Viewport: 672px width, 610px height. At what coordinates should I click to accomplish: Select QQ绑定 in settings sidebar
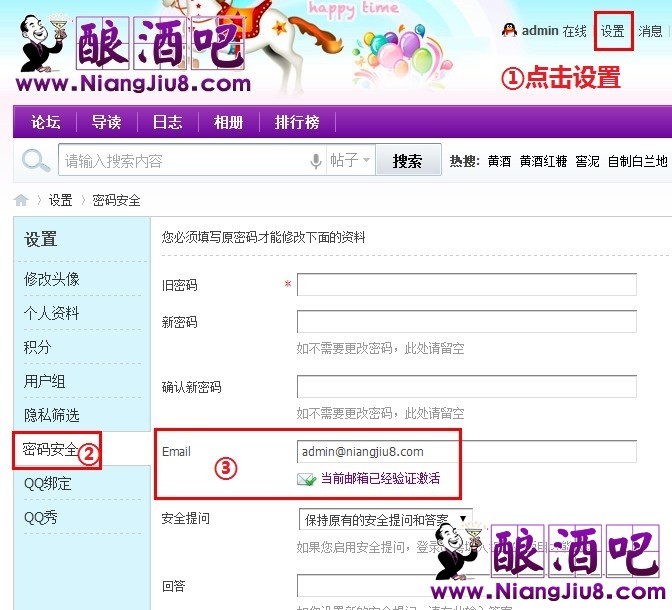pyautogui.click(x=48, y=484)
